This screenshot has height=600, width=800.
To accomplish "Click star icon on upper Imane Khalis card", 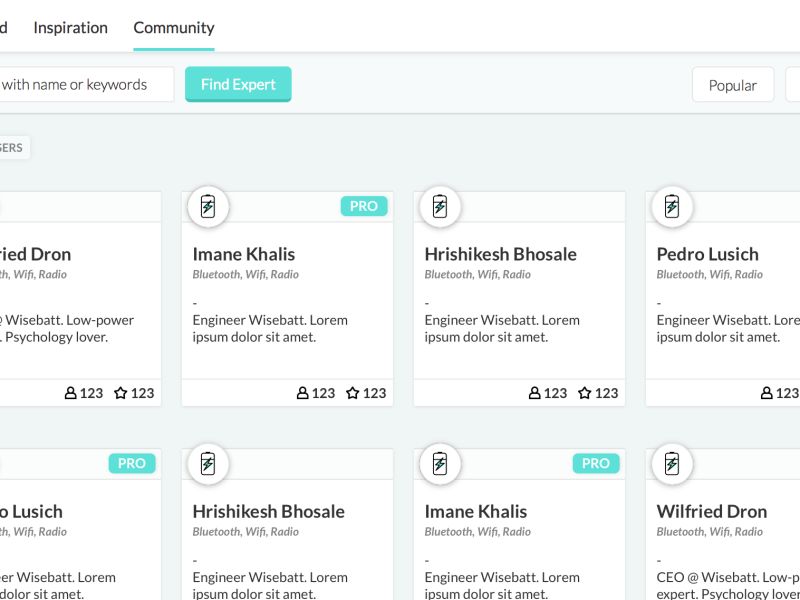I will [x=353, y=393].
